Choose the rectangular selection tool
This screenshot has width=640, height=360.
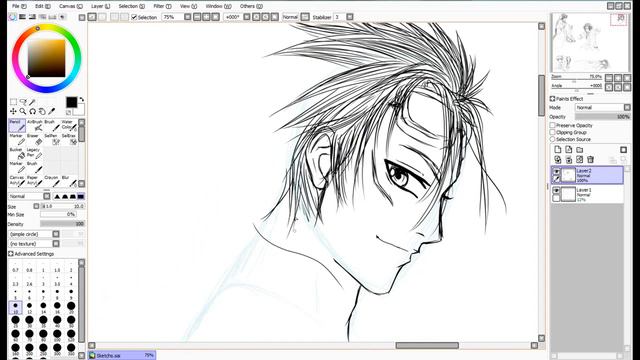pyautogui.click(x=13, y=102)
